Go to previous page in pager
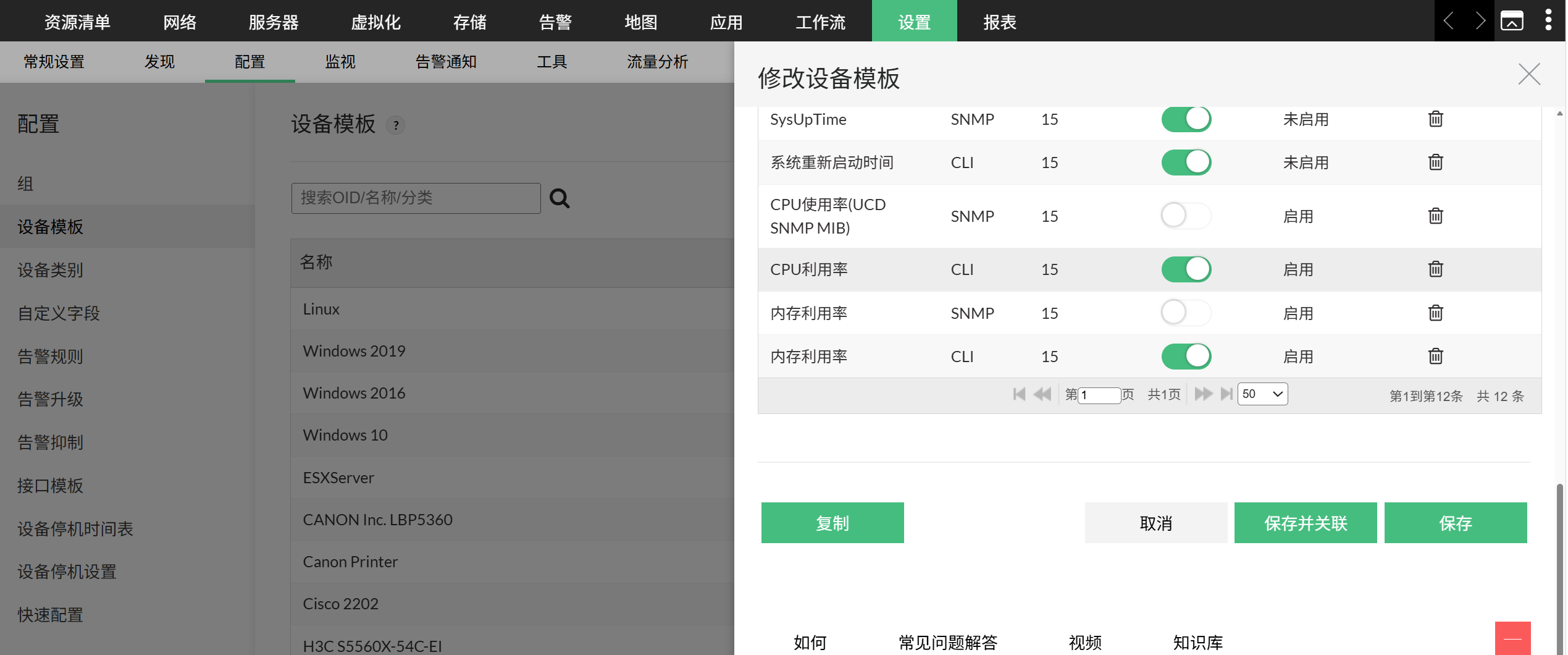 tap(1042, 394)
